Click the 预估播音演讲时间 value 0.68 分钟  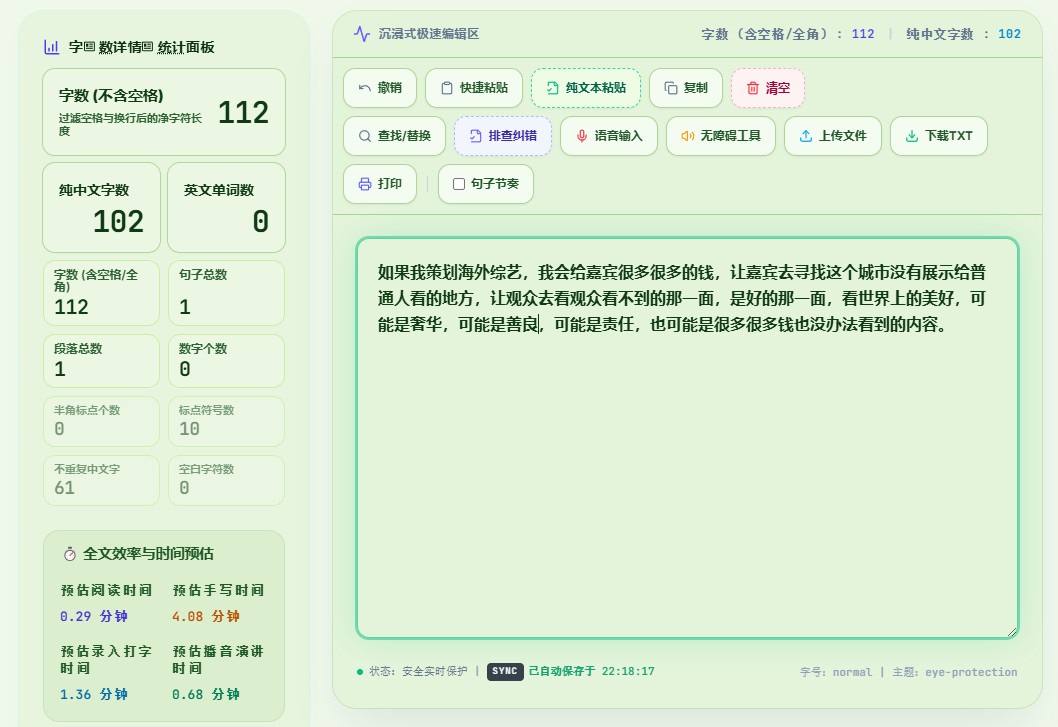pos(206,695)
